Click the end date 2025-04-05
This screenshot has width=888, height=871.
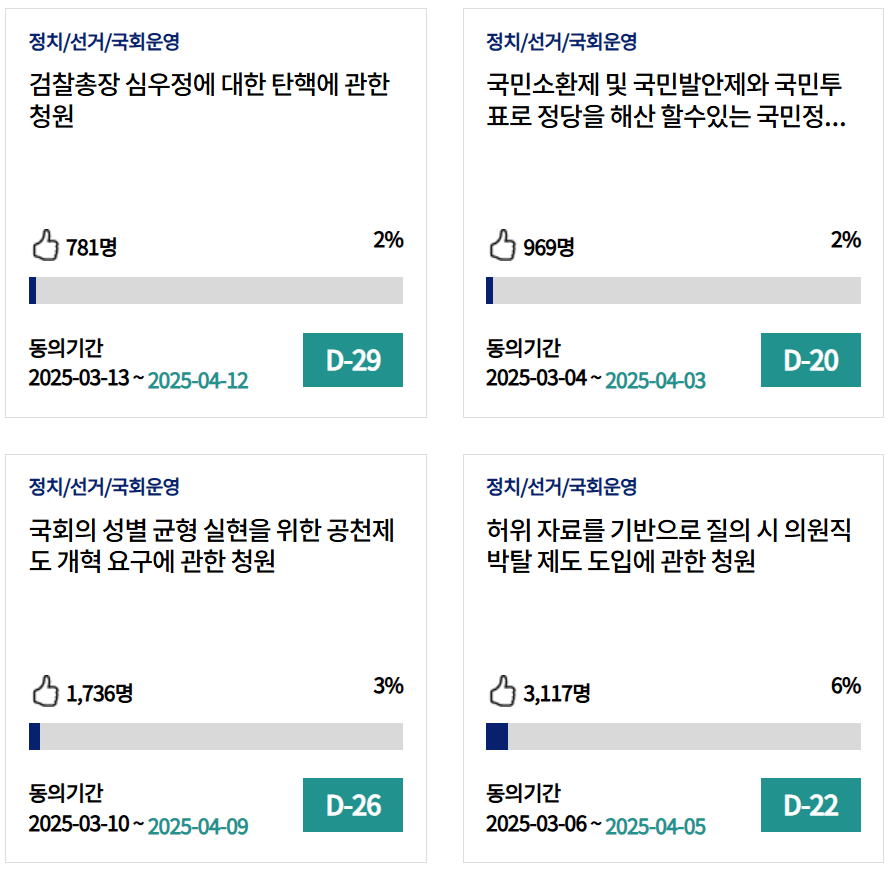point(655,826)
